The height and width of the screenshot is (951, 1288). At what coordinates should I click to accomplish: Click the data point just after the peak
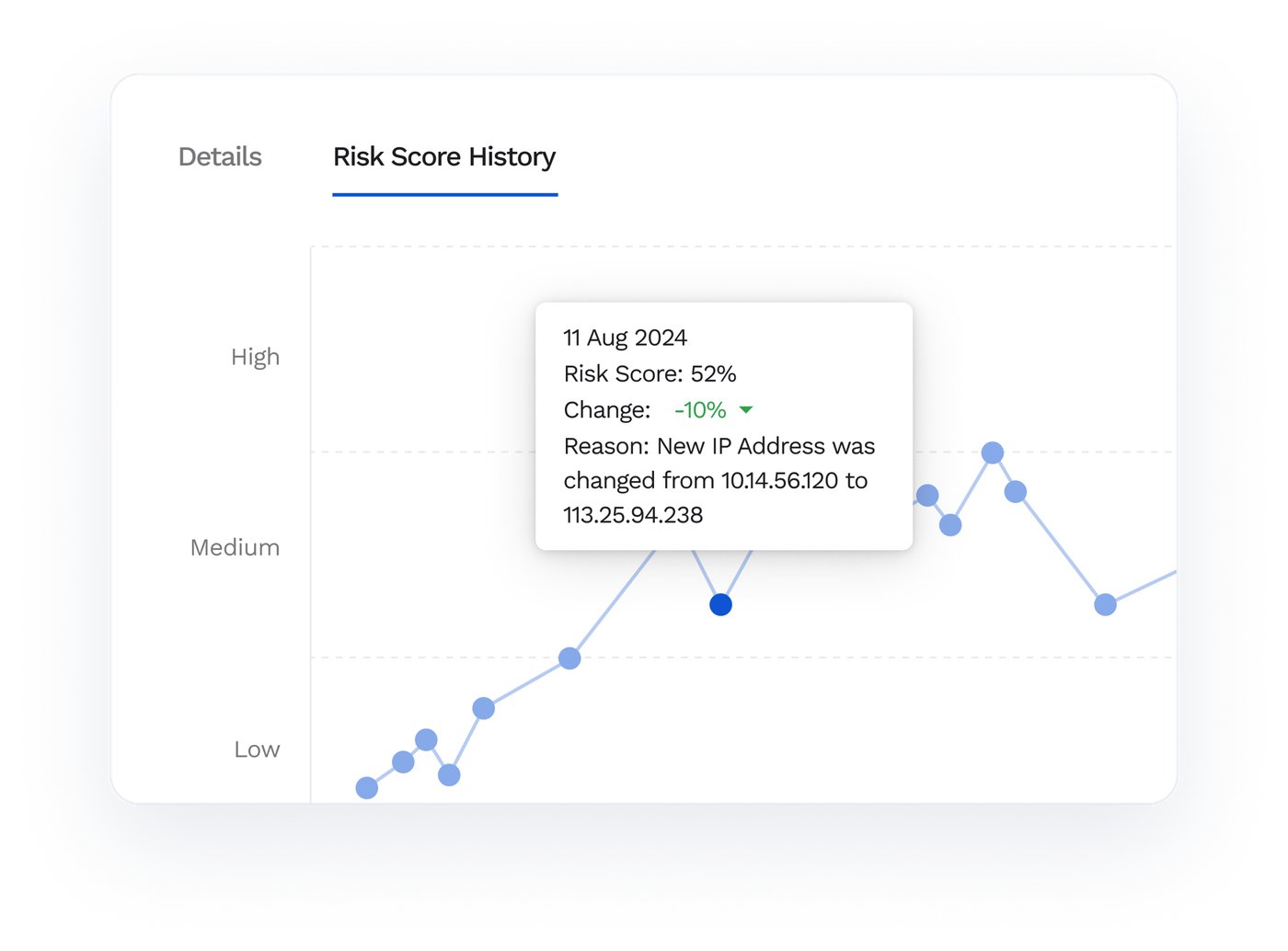tap(1016, 492)
